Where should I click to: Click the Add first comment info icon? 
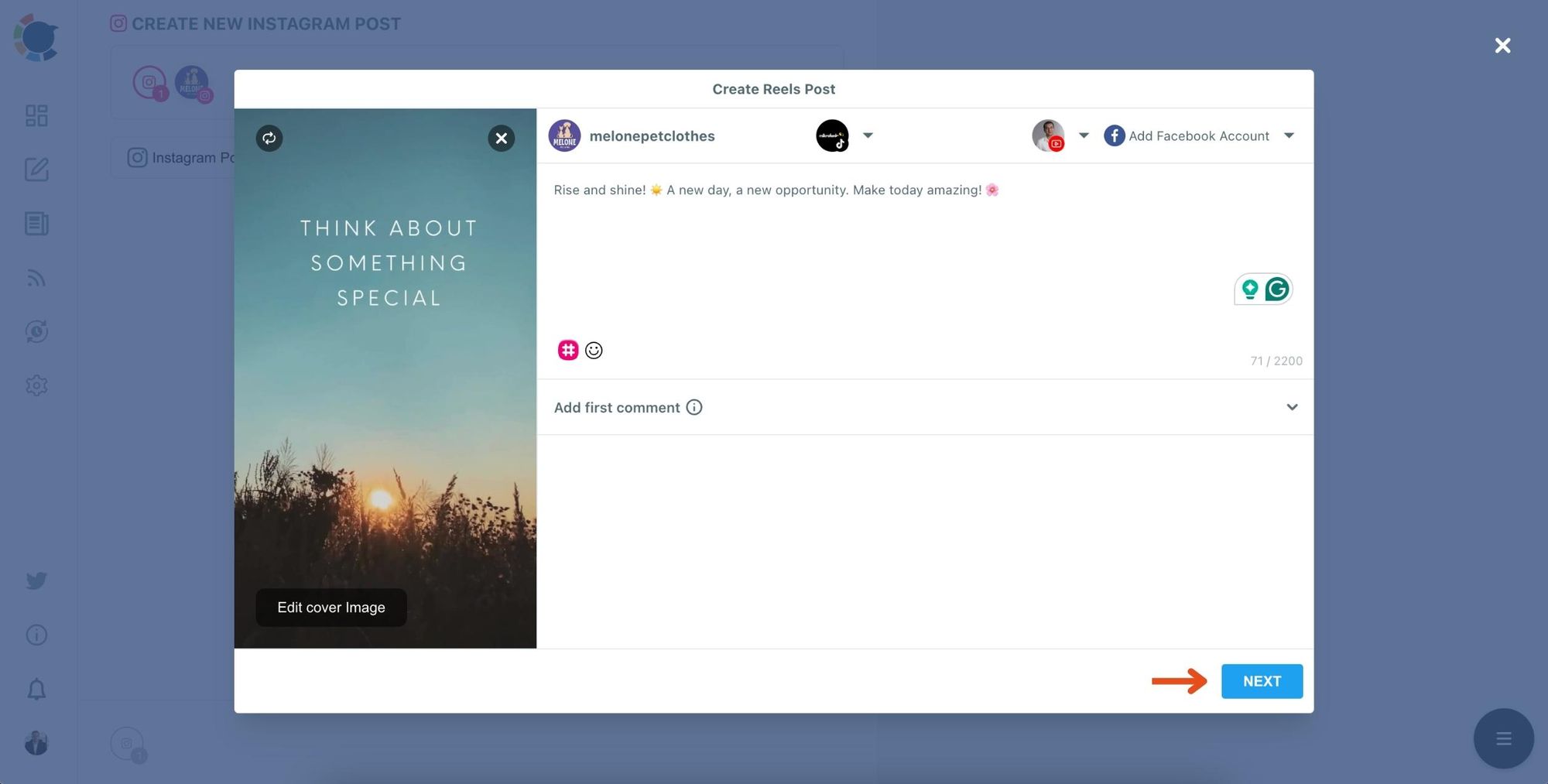coord(694,407)
